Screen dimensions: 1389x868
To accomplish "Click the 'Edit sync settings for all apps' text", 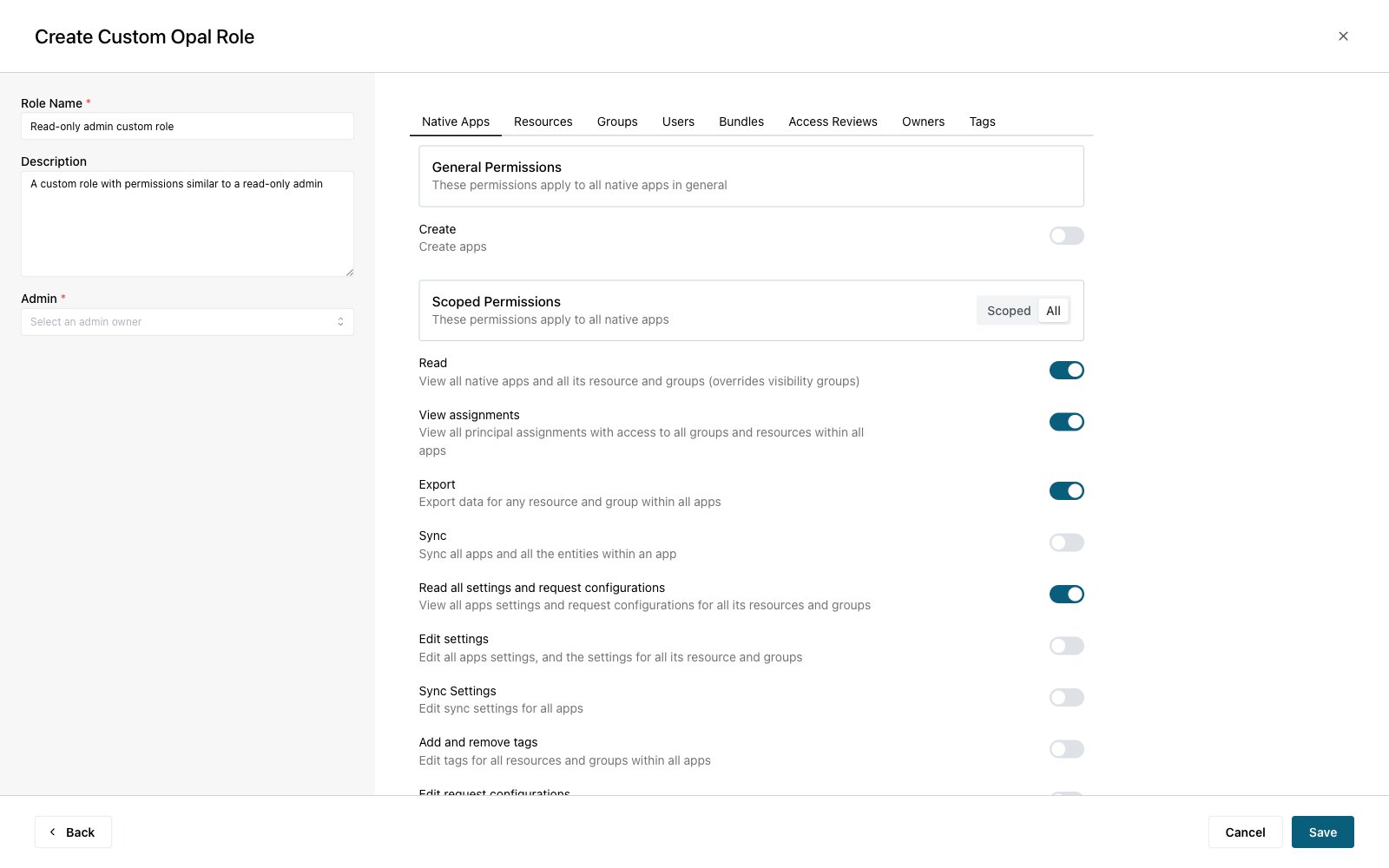I will [x=501, y=709].
